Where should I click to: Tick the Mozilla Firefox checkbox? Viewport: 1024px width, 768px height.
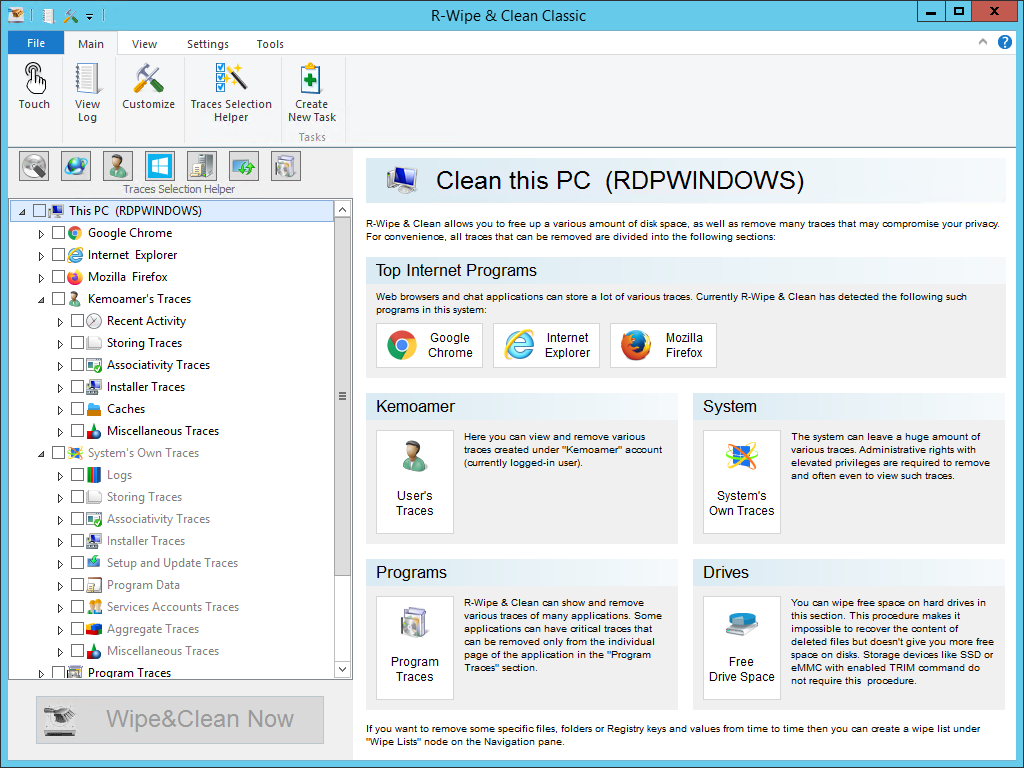point(58,276)
